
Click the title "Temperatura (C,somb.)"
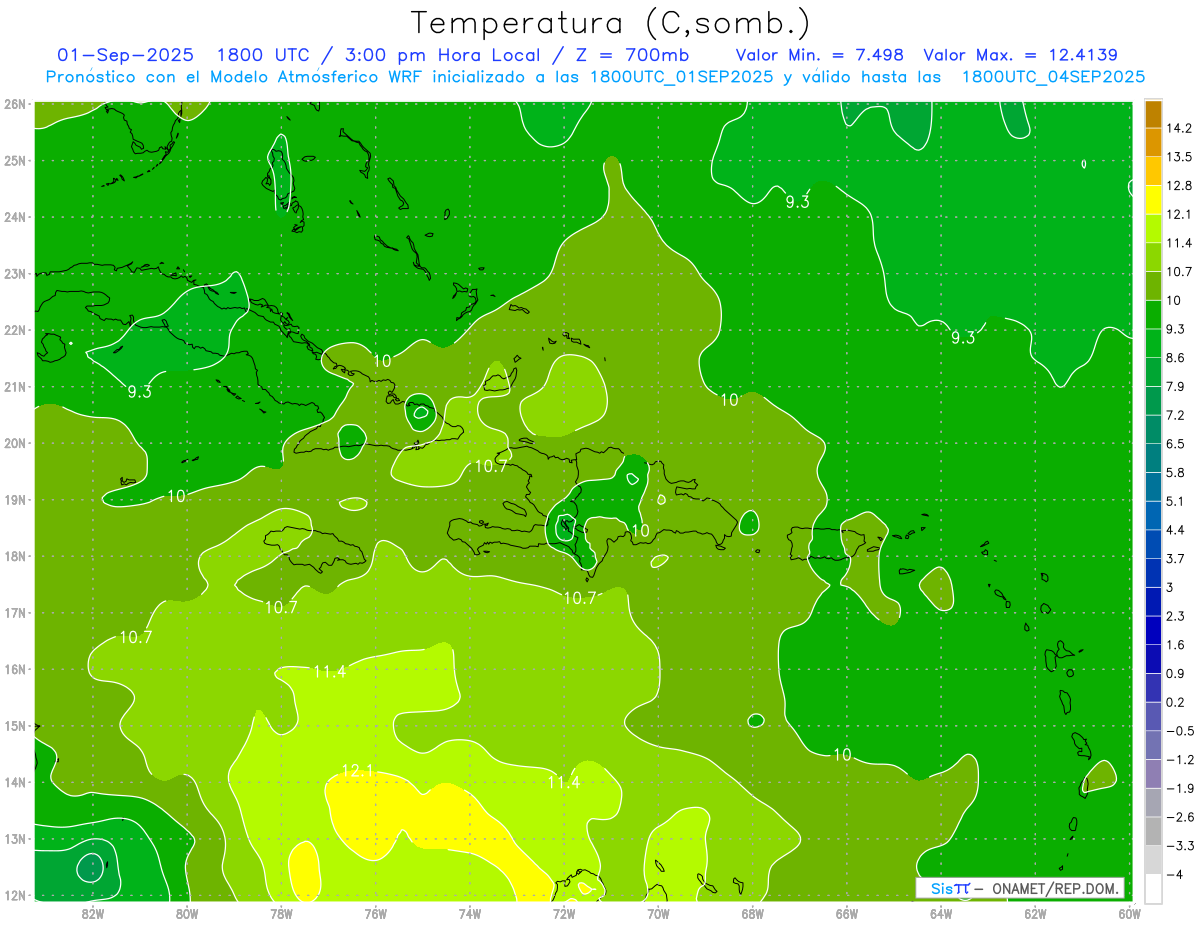point(611,23)
